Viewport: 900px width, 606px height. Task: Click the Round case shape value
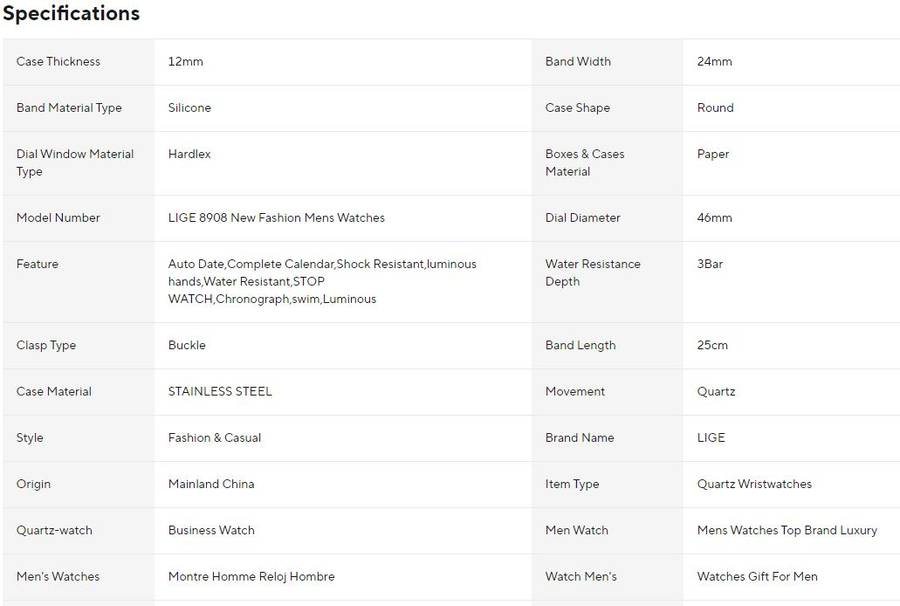pos(715,108)
